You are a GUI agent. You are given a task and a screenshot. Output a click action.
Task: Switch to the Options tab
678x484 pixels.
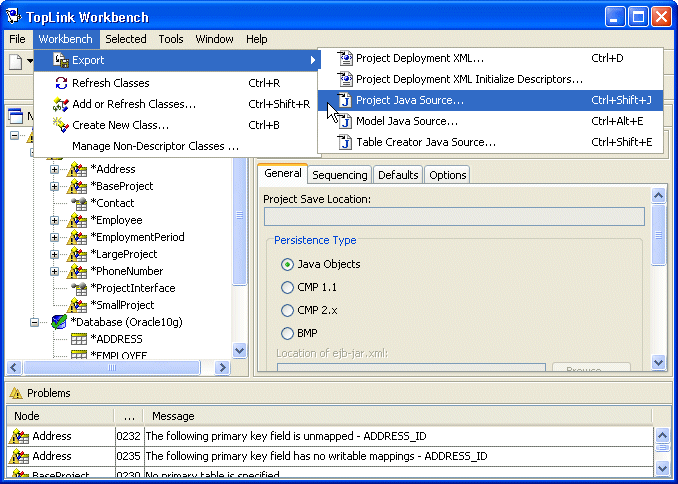pyautogui.click(x=448, y=175)
